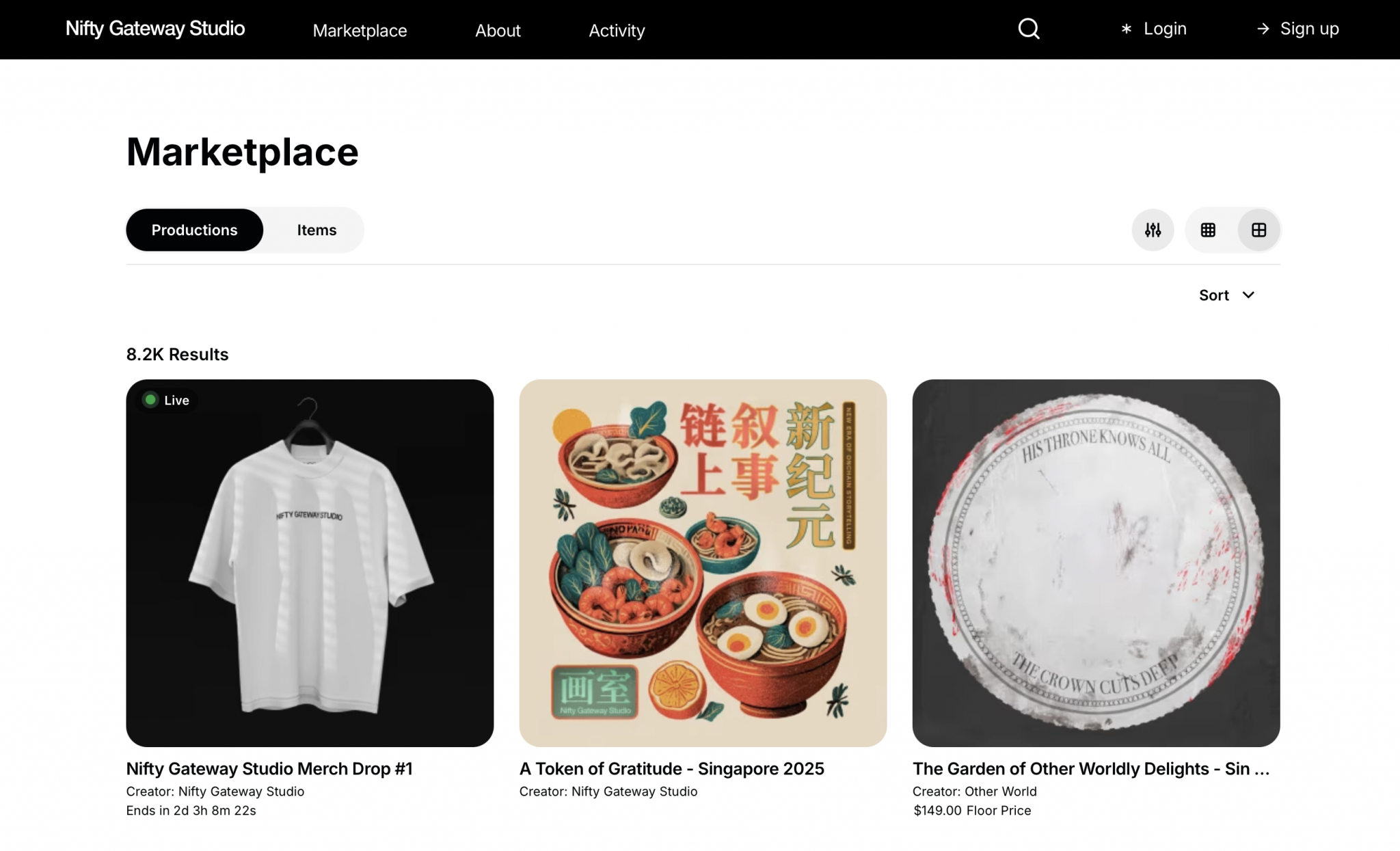Switch to the Items toggle
Image resolution: width=1400 pixels, height=851 pixels.
317,230
